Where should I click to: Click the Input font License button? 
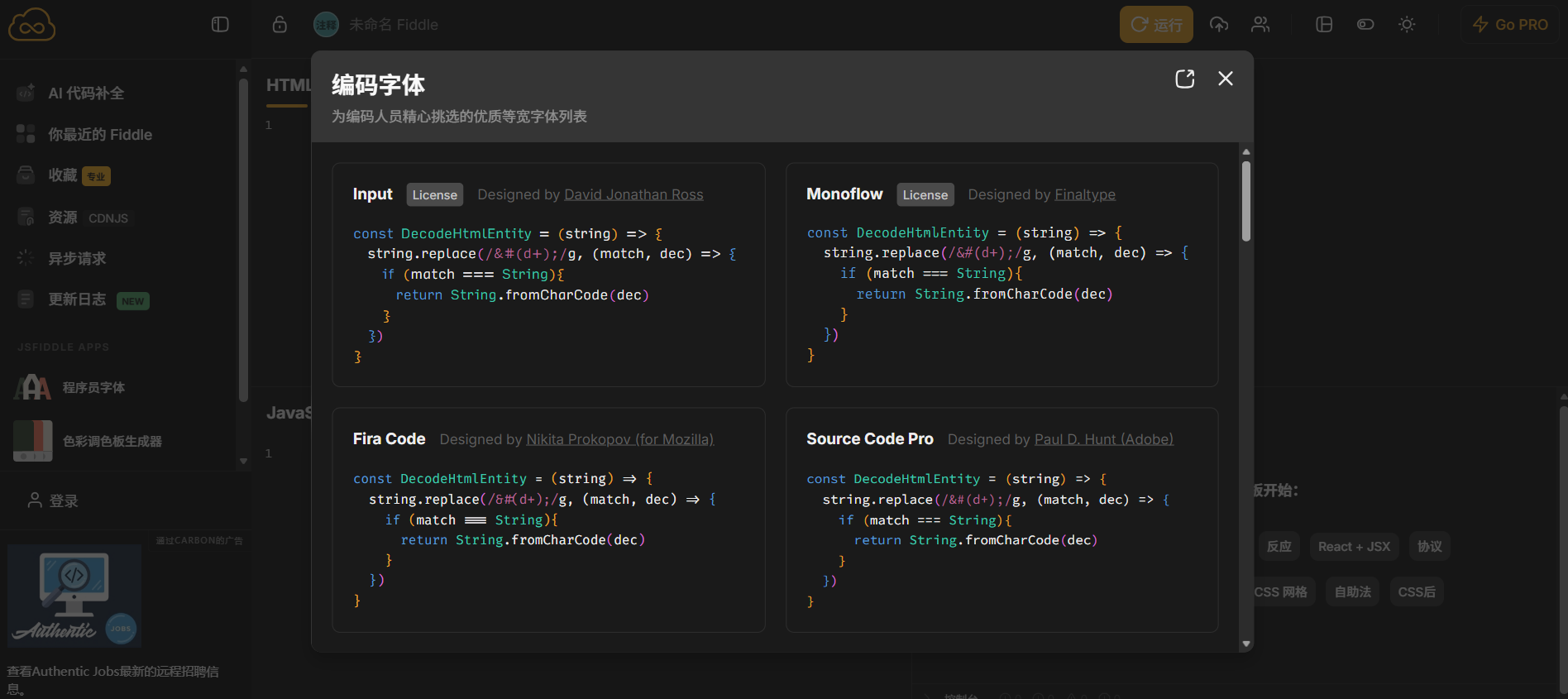point(435,194)
